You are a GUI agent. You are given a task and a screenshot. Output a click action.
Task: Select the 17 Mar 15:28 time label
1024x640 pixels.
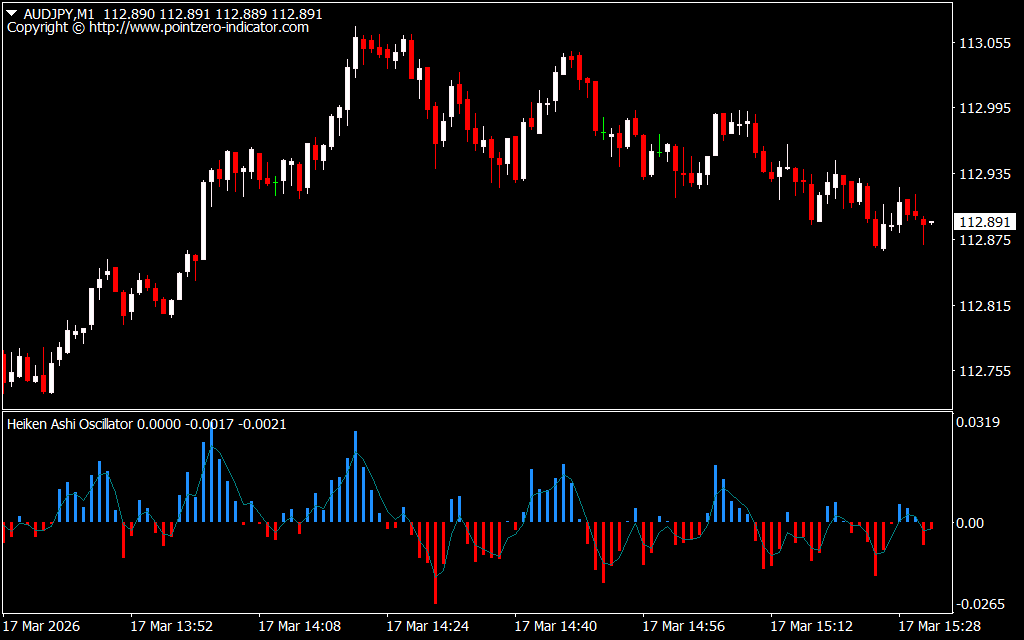[939, 626]
